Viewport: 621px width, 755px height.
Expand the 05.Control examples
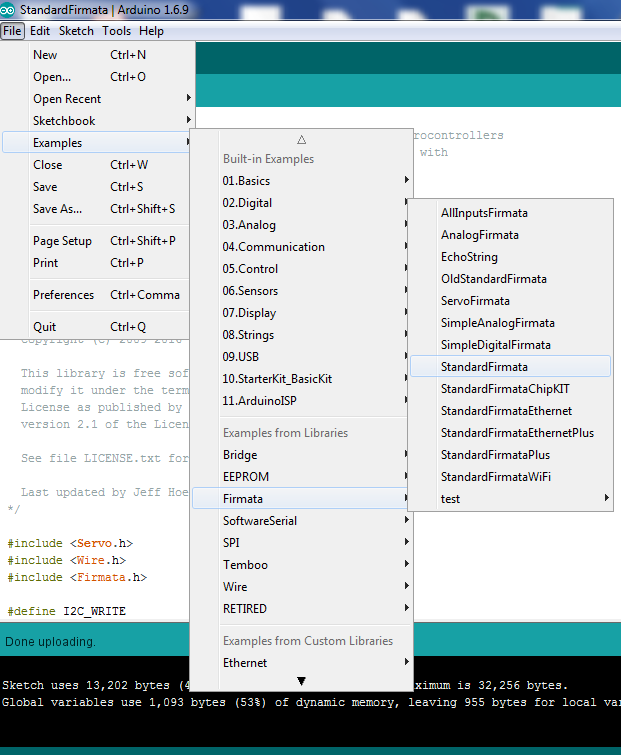301,269
